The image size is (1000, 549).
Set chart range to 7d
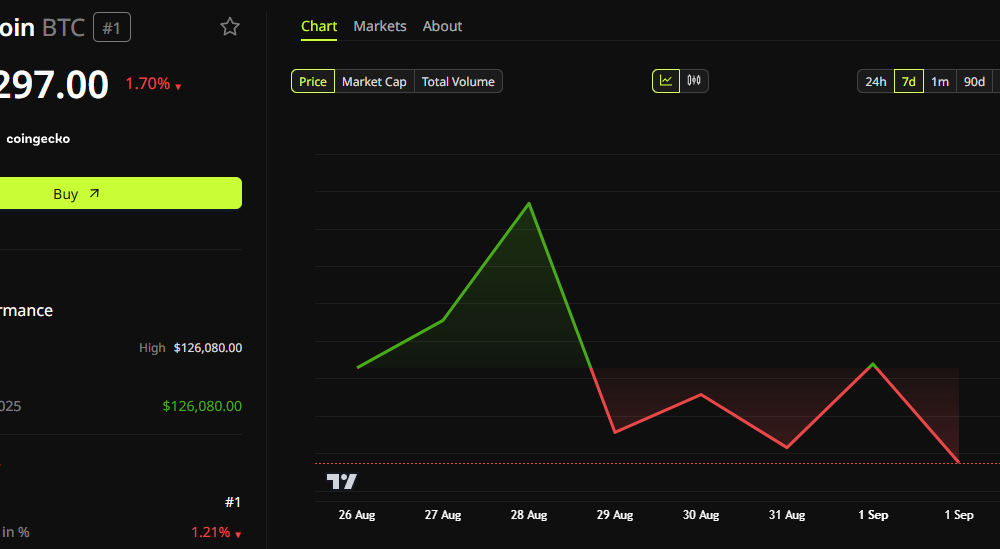point(909,82)
